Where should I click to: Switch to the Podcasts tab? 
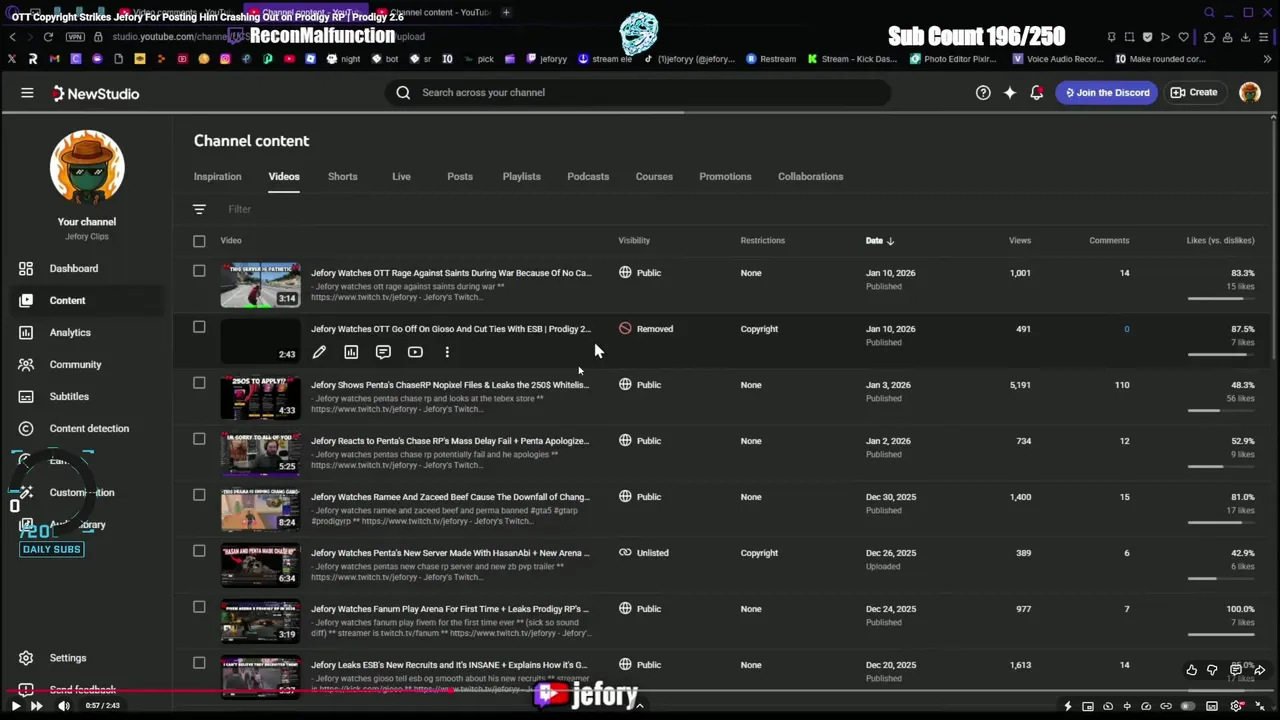point(588,176)
